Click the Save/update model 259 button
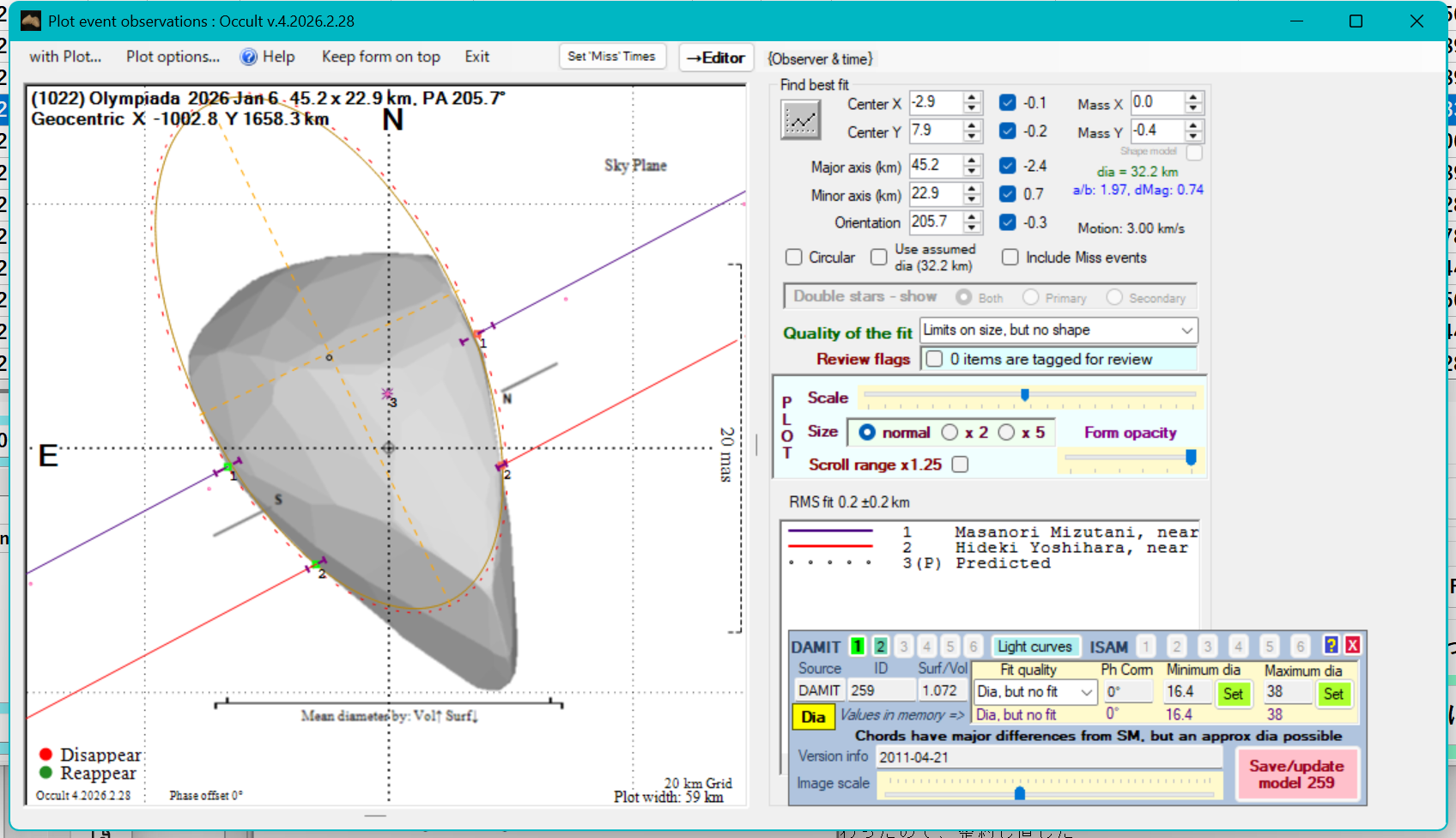This screenshot has width=1456, height=838. 1296,774
